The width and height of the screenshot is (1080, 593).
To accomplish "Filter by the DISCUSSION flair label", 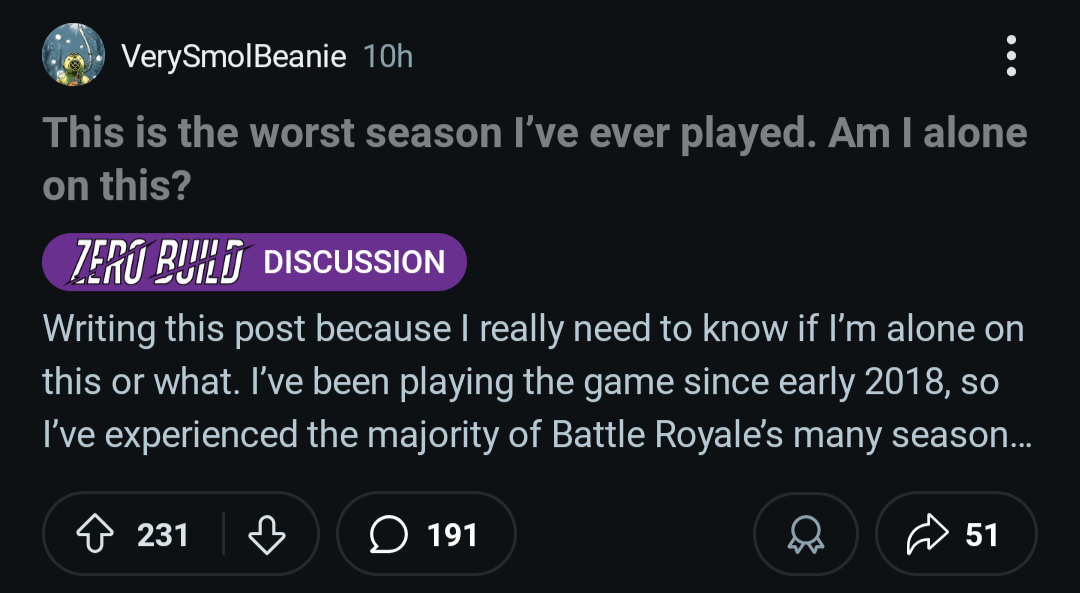I will [354, 262].
